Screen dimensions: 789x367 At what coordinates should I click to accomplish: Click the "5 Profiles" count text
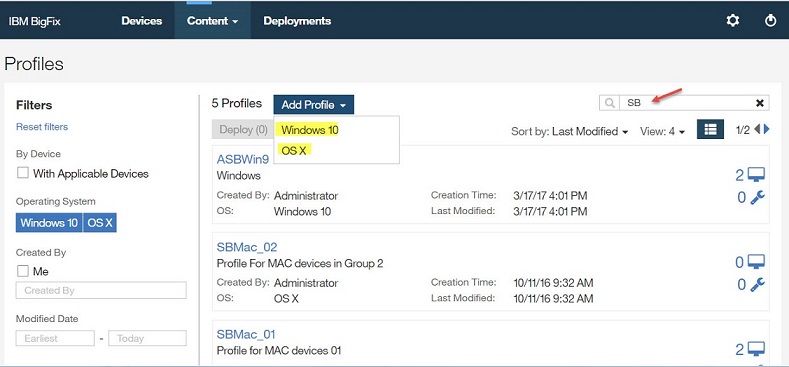coord(237,103)
